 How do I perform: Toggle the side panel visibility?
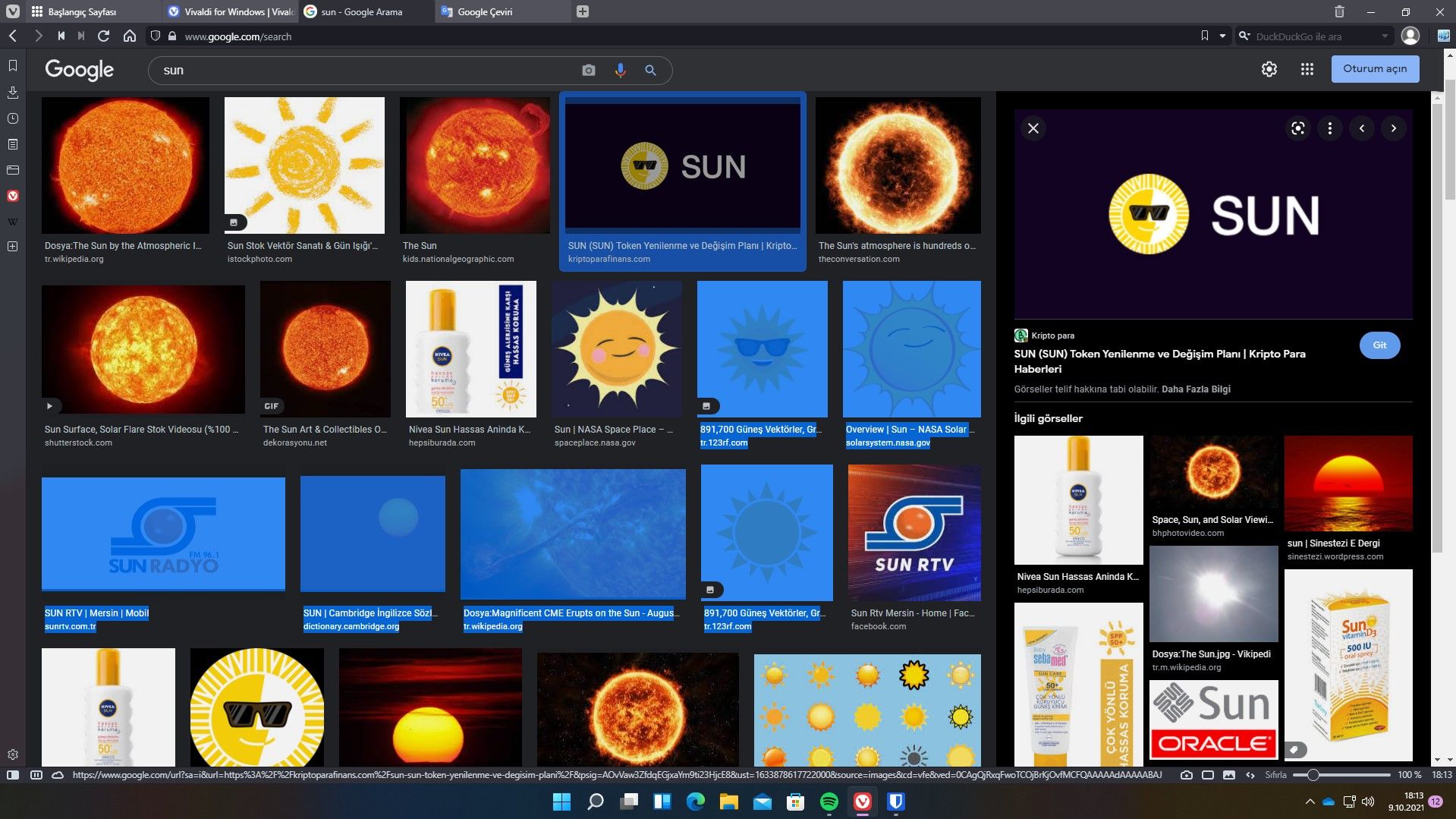(13, 775)
